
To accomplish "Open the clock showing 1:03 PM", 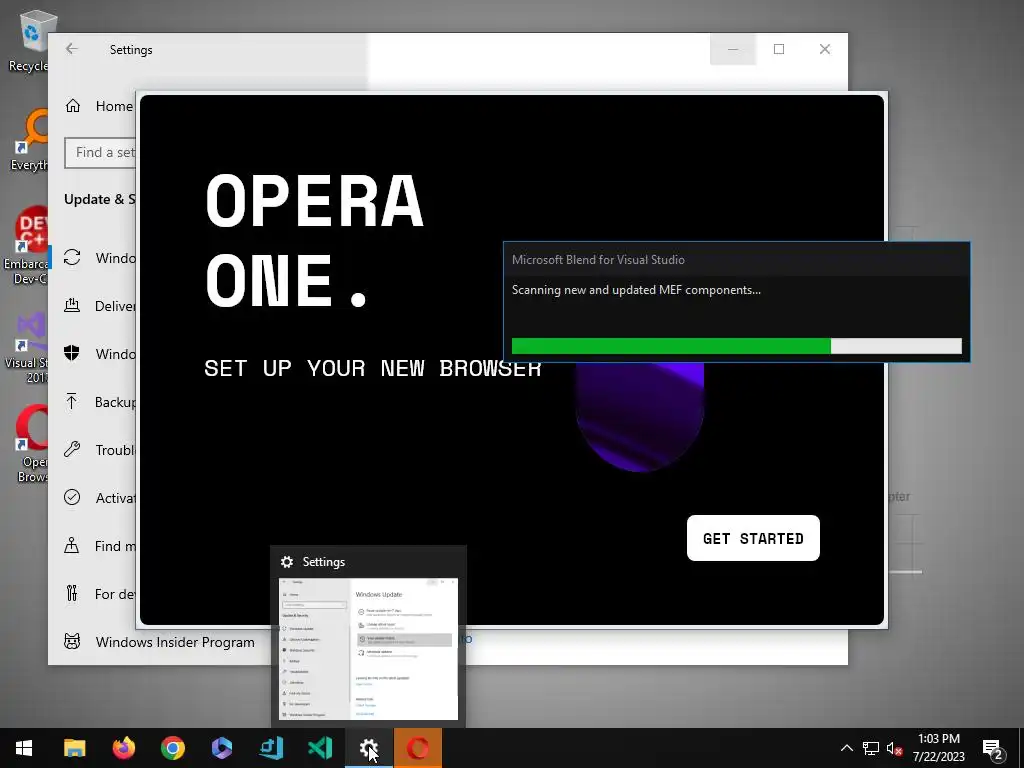I will 938,748.
